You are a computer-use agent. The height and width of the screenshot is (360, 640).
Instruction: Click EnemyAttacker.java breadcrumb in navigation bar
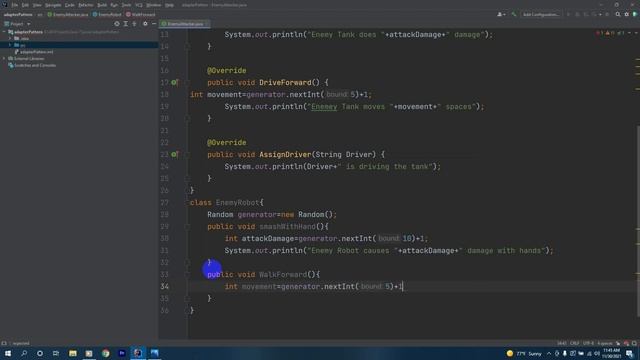point(68,15)
